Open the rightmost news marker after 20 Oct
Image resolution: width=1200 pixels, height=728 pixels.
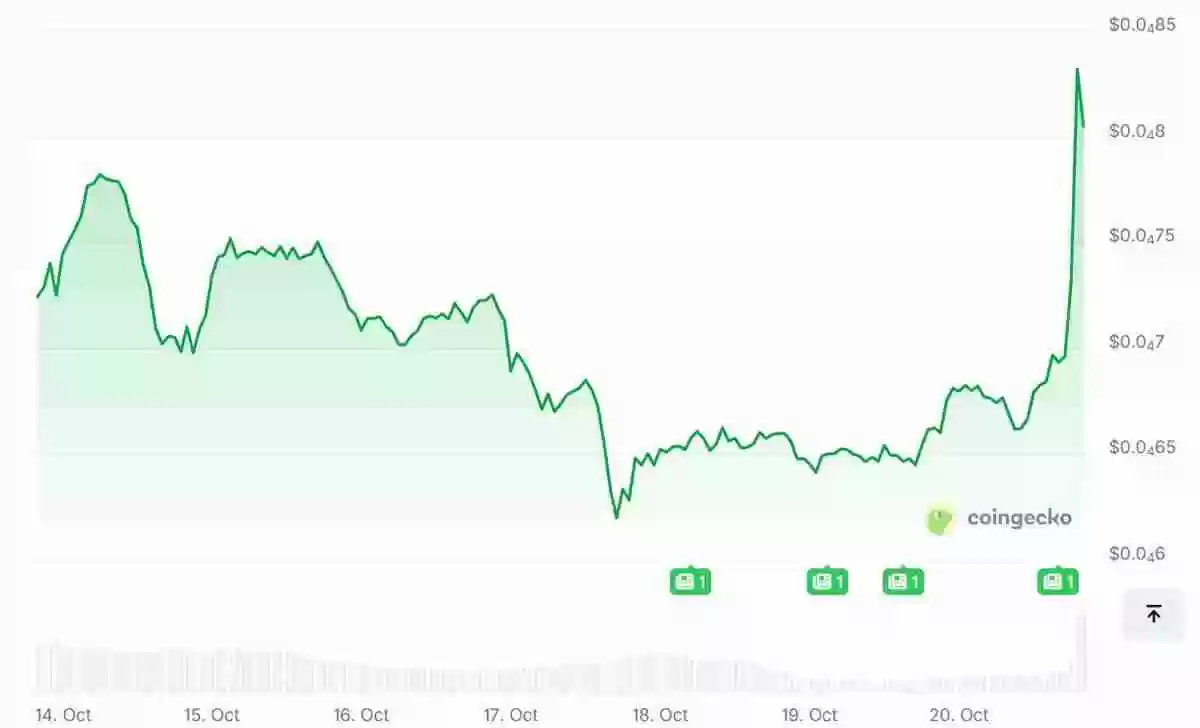[1057, 581]
